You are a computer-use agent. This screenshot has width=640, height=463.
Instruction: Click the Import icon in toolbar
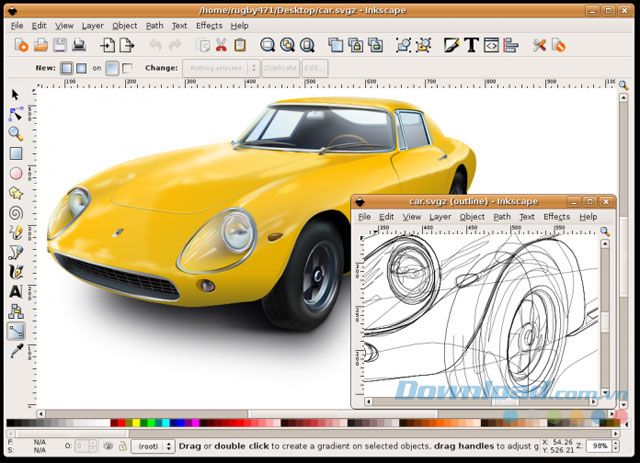point(108,45)
